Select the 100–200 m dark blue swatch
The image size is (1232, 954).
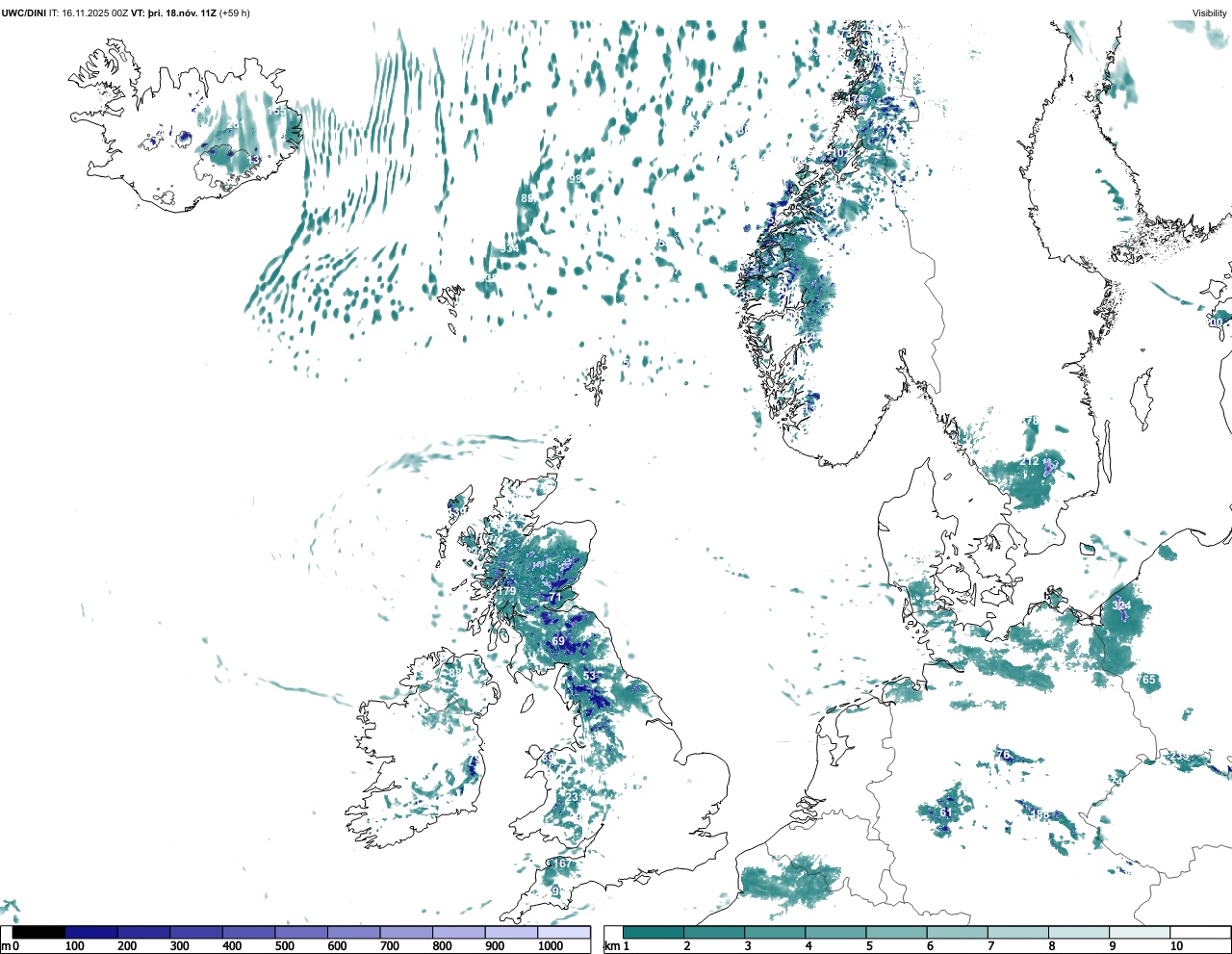pyautogui.click(x=91, y=932)
